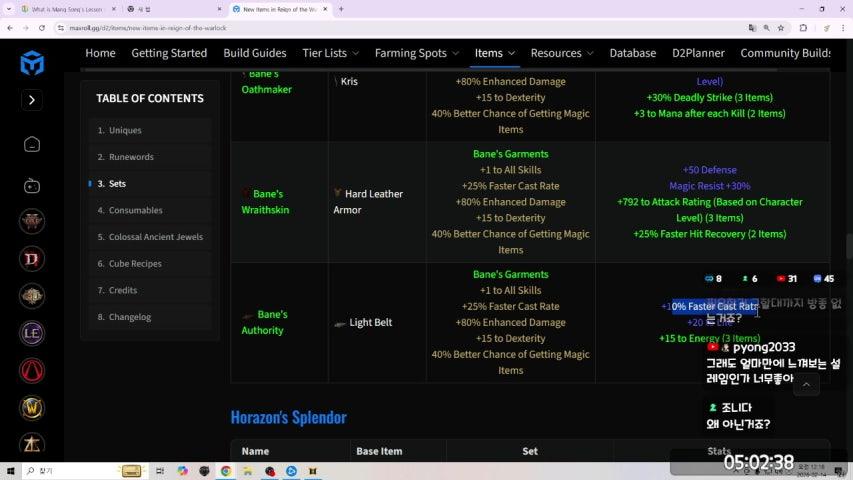Open Chrome from the taskbar
The height and width of the screenshot is (480, 853).
tap(226, 471)
